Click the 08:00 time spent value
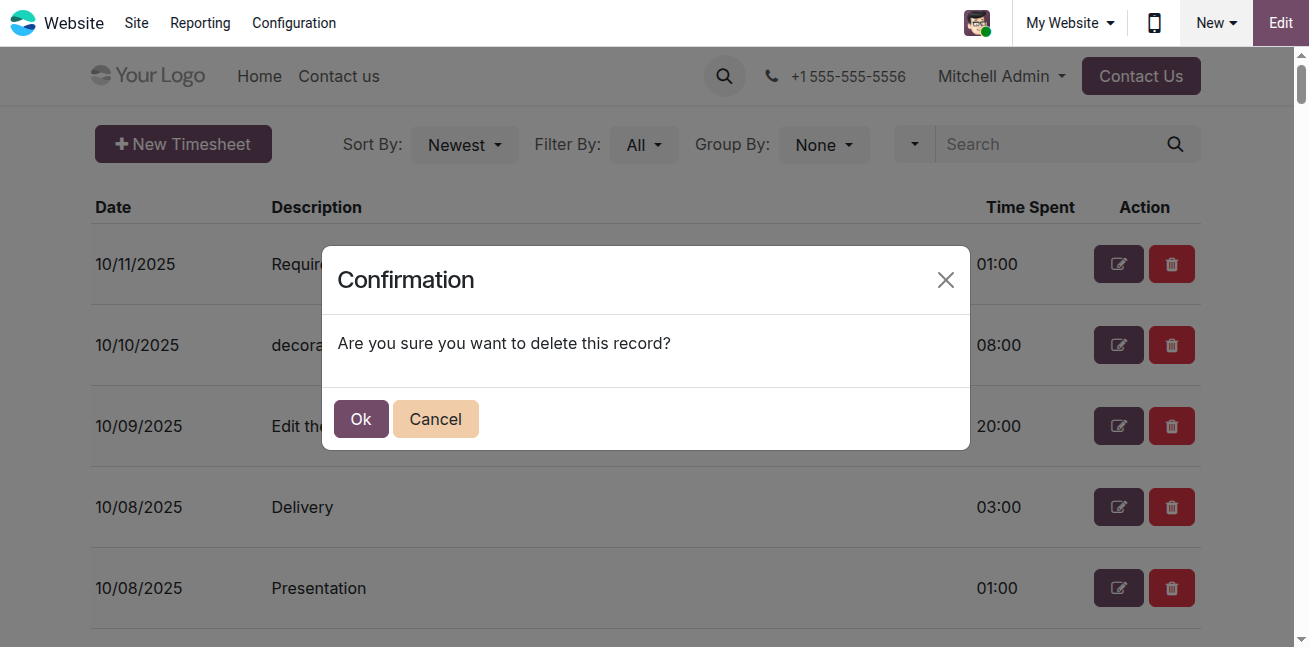This screenshot has width=1309, height=647. pos(999,345)
